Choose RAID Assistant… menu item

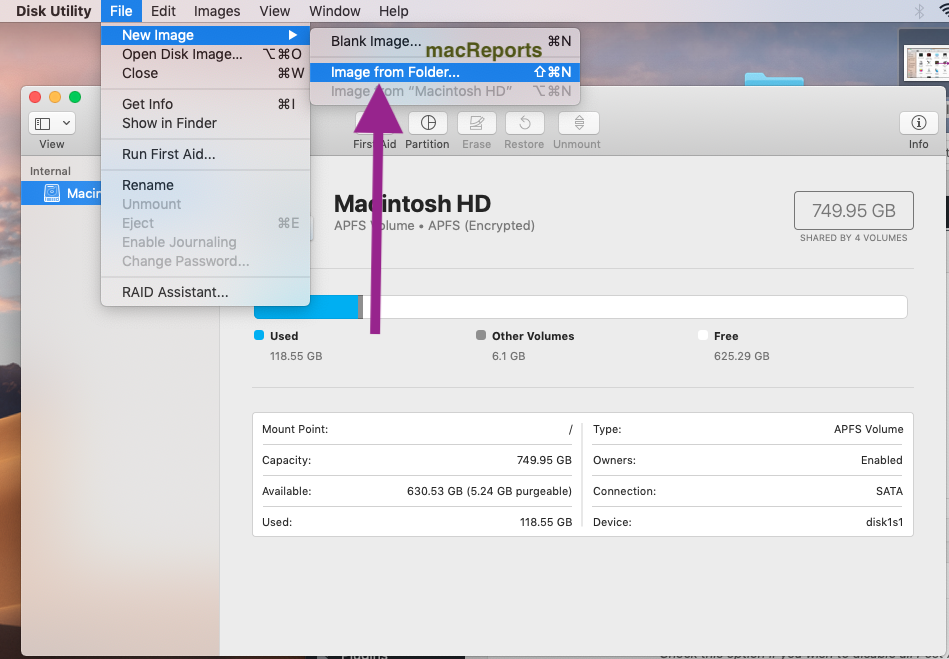(205, 292)
